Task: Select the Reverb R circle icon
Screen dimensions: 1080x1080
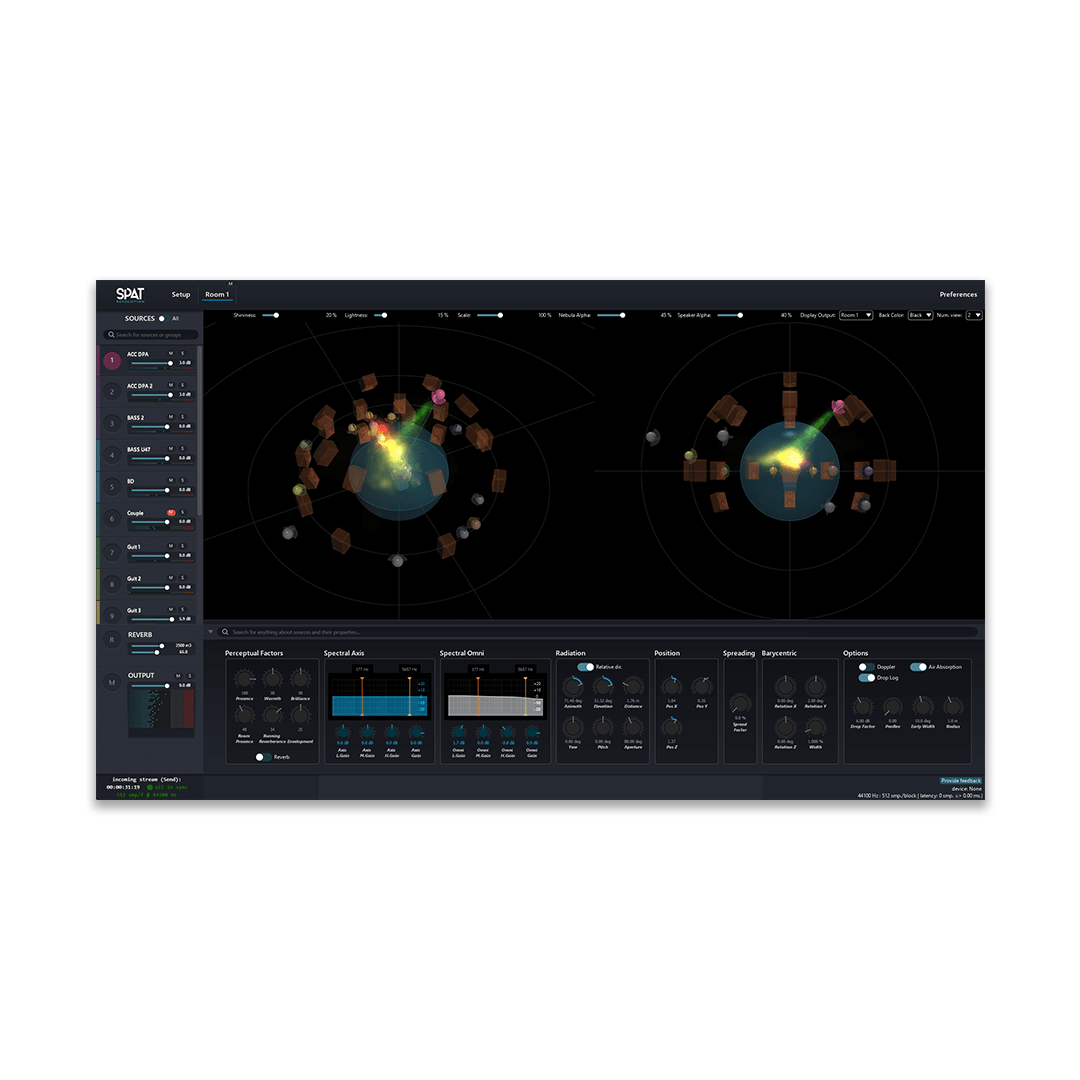Action: (112, 640)
